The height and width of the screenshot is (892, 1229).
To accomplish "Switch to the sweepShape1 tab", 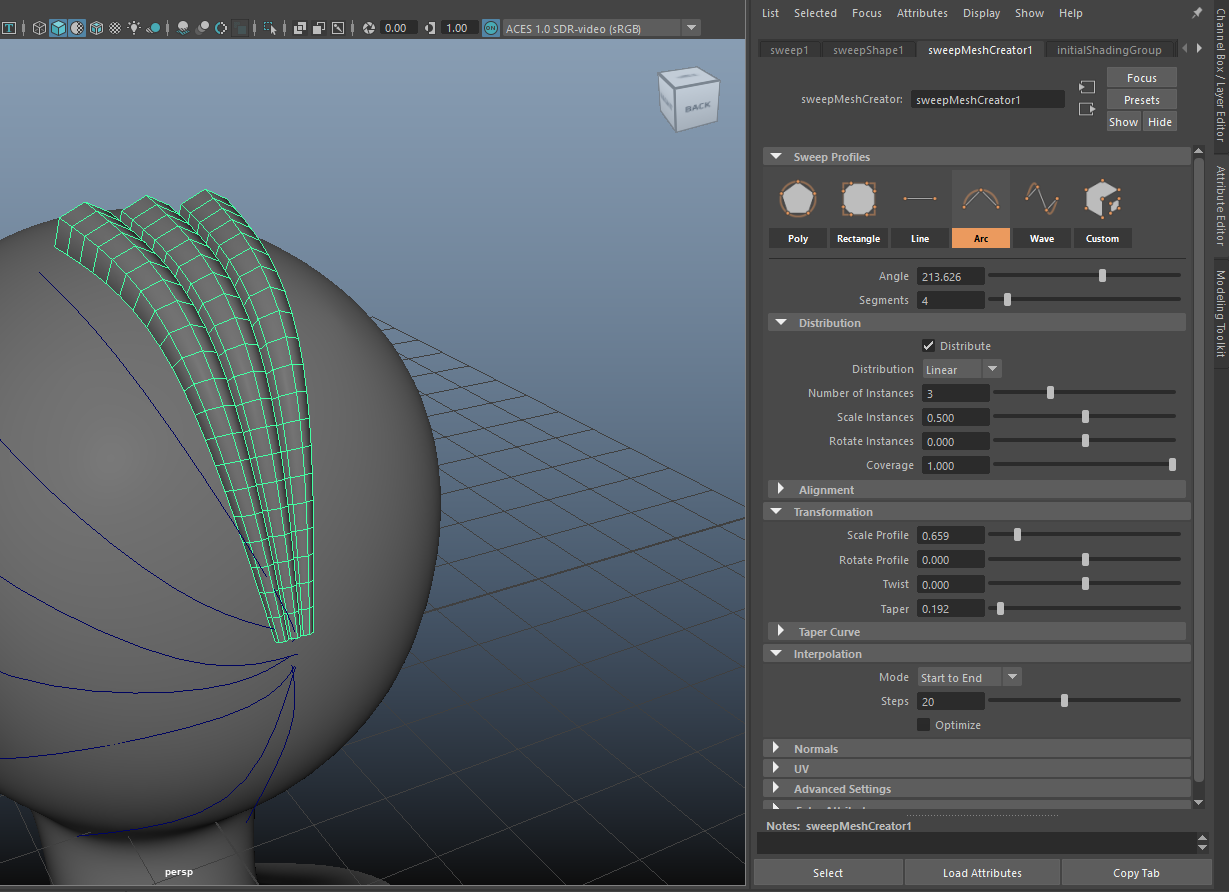I will [867, 49].
